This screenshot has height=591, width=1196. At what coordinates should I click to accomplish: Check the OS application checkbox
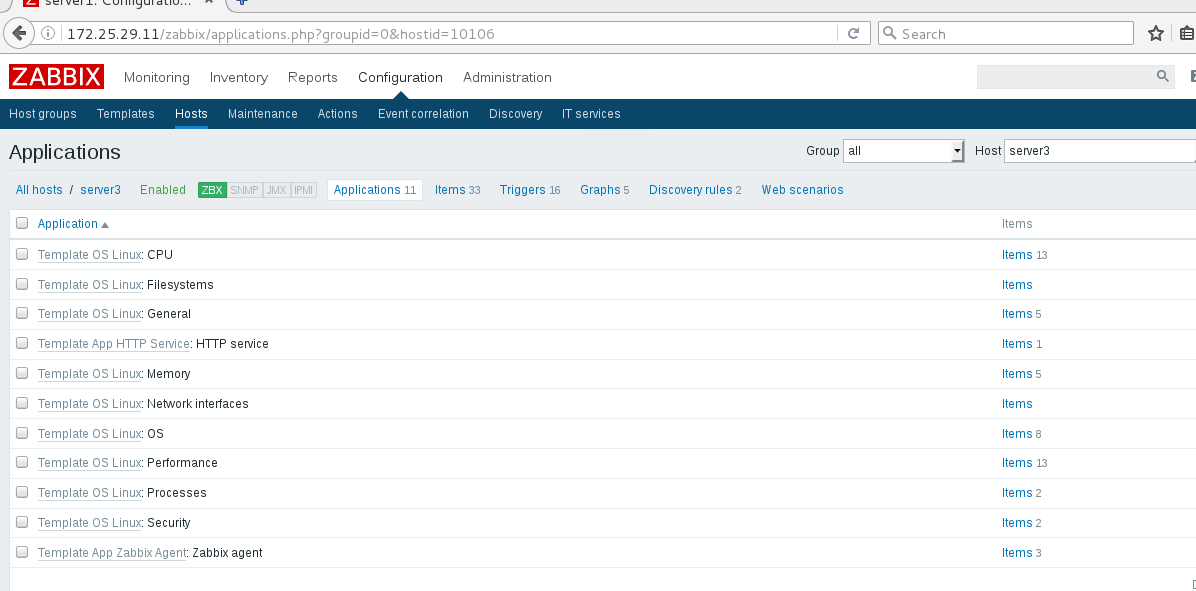(x=22, y=432)
